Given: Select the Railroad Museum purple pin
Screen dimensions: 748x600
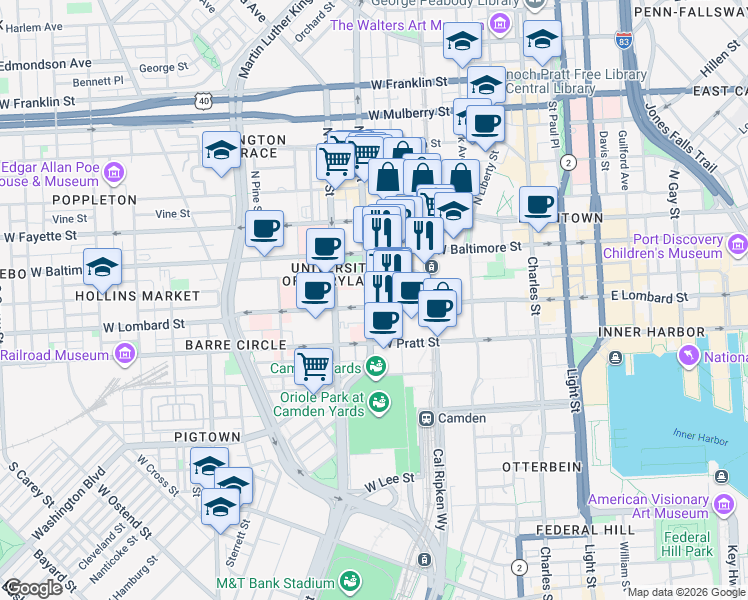Looking at the screenshot, I should coord(125,354).
